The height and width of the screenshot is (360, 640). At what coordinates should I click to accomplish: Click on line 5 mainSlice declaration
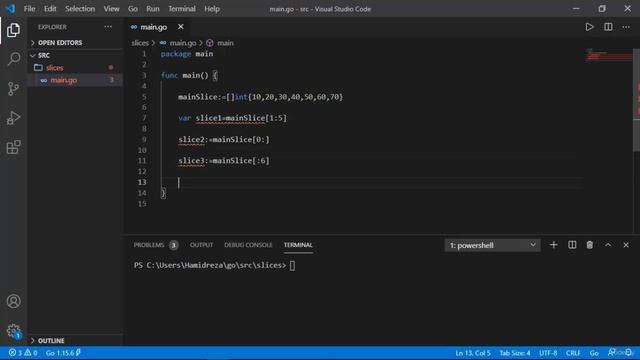tap(260, 97)
